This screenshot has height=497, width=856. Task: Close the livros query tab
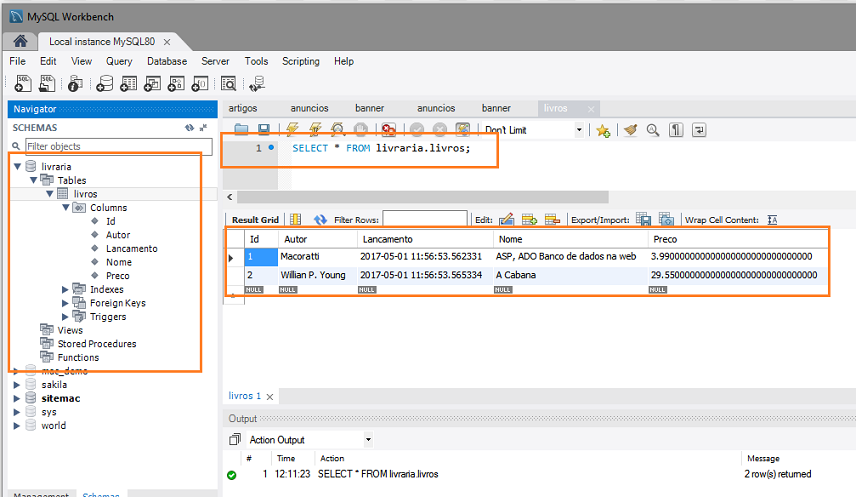(x=591, y=109)
